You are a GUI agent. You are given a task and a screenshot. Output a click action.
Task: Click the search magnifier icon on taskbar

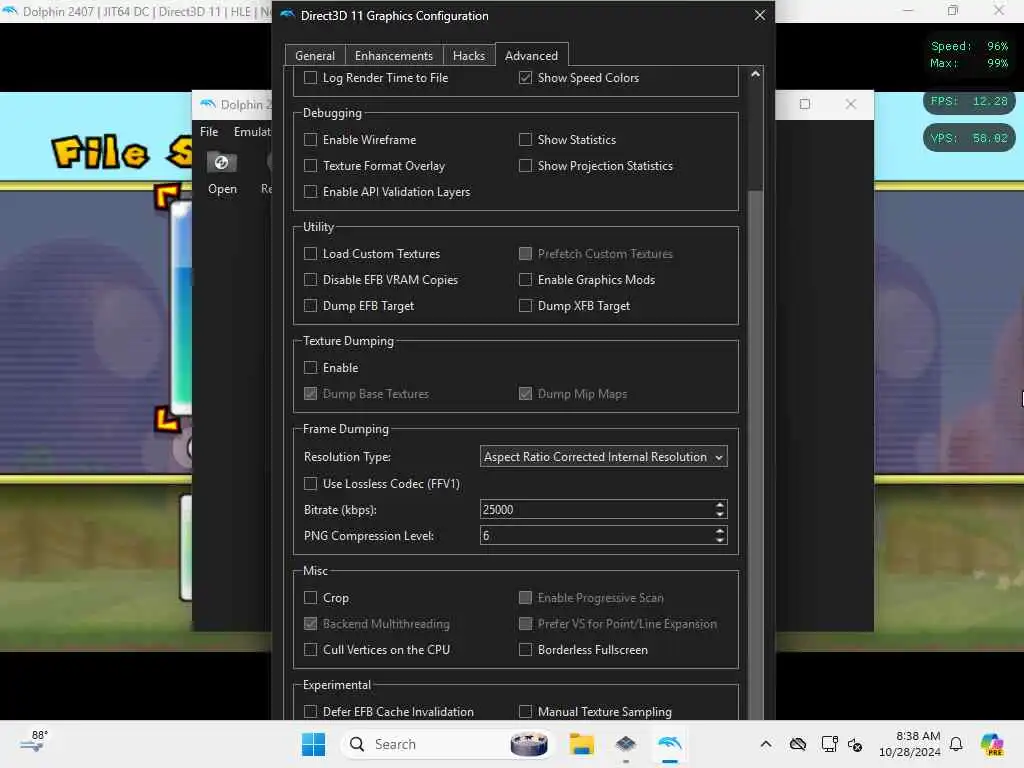(357, 744)
